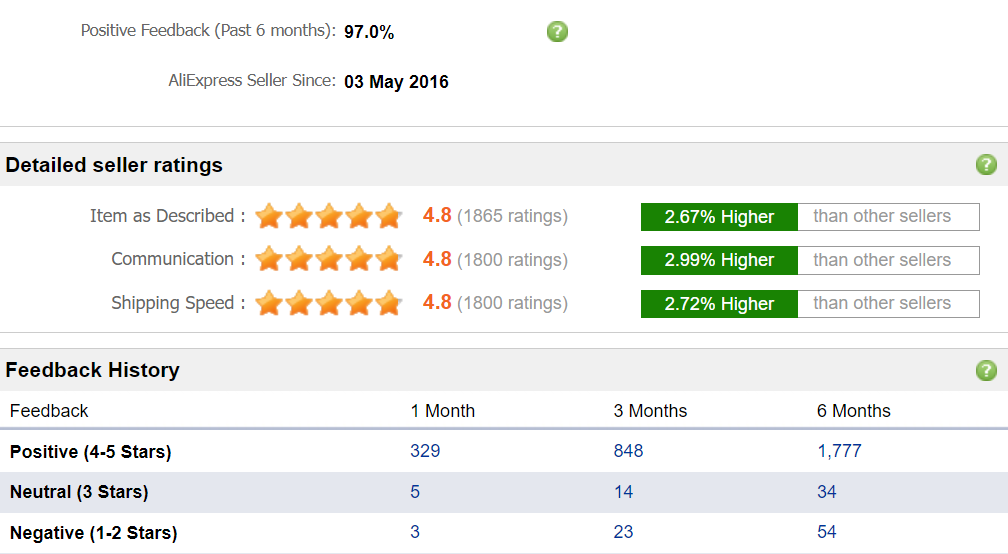View 14 neutral ratings for 3 Months
The width and height of the screenshot is (1008, 554).
click(x=623, y=492)
